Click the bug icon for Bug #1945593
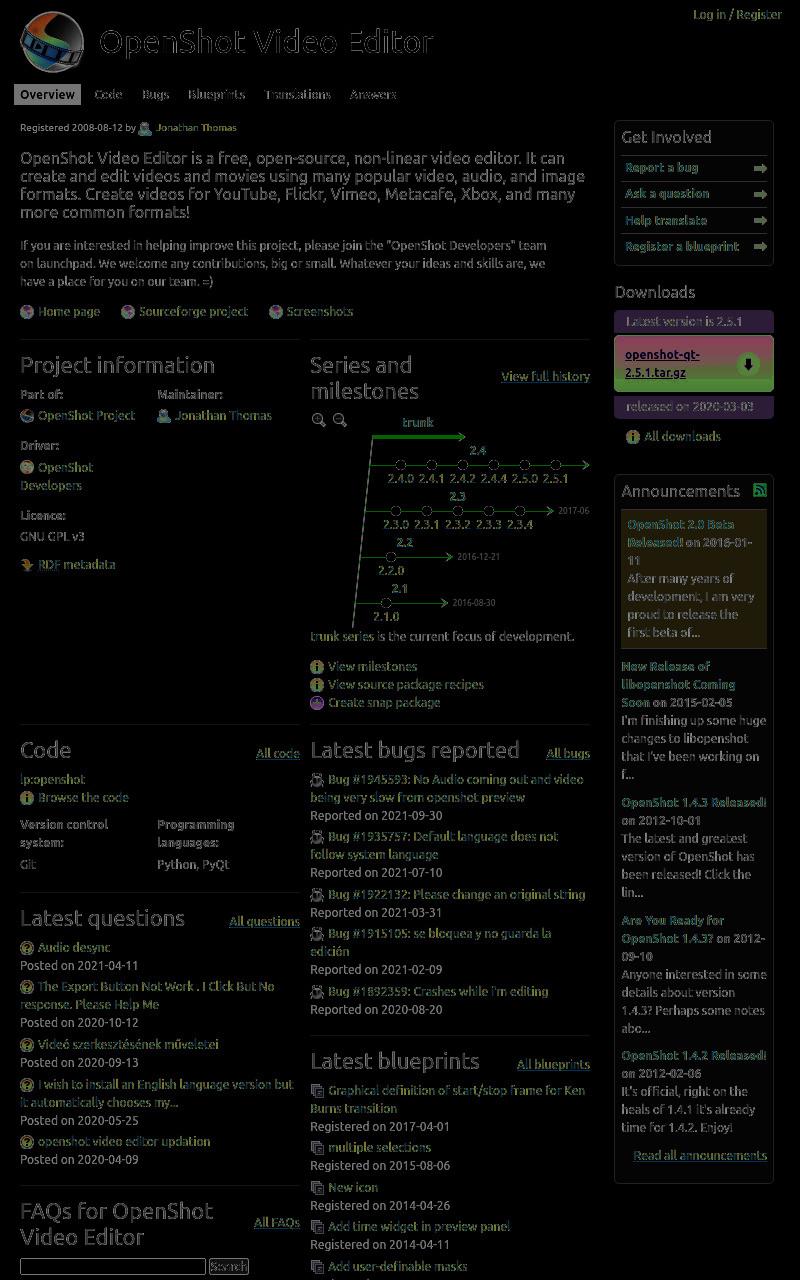Screen dimensions: 800x1280 [317, 780]
